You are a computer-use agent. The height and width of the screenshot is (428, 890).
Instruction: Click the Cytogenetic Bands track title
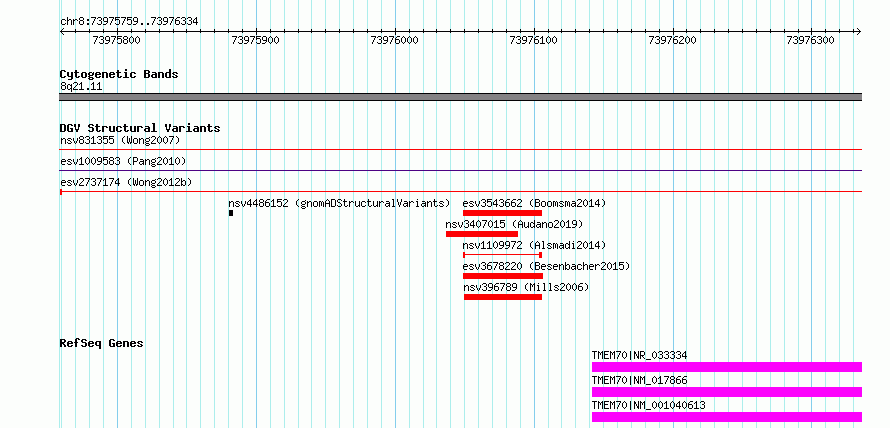click(x=119, y=74)
